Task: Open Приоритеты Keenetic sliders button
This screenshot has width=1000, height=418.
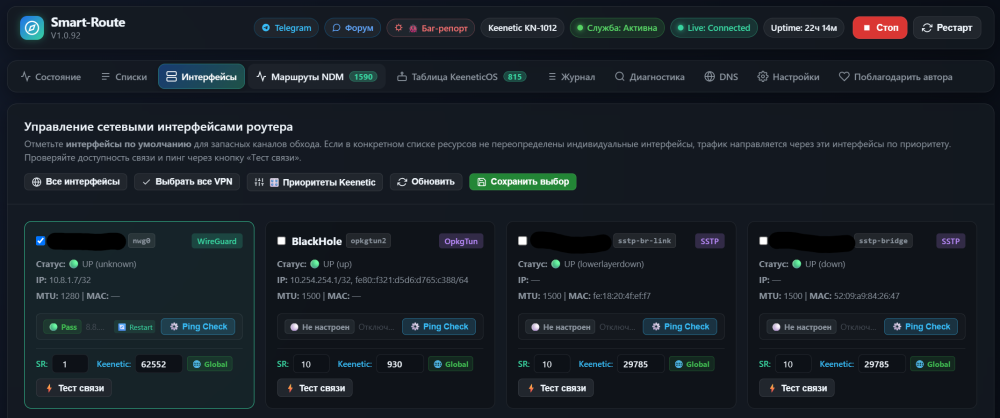Action: pyautogui.click(x=315, y=182)
